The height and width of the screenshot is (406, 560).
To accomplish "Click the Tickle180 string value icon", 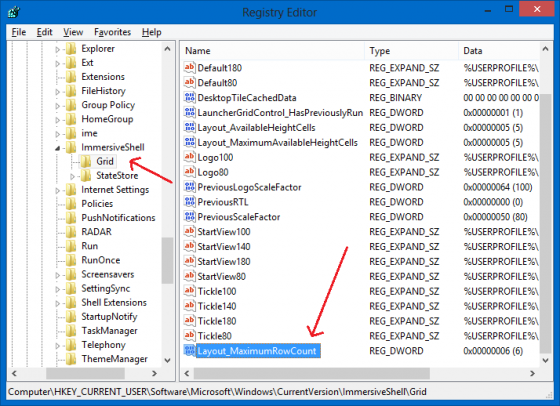I will (x=189, y=321).
